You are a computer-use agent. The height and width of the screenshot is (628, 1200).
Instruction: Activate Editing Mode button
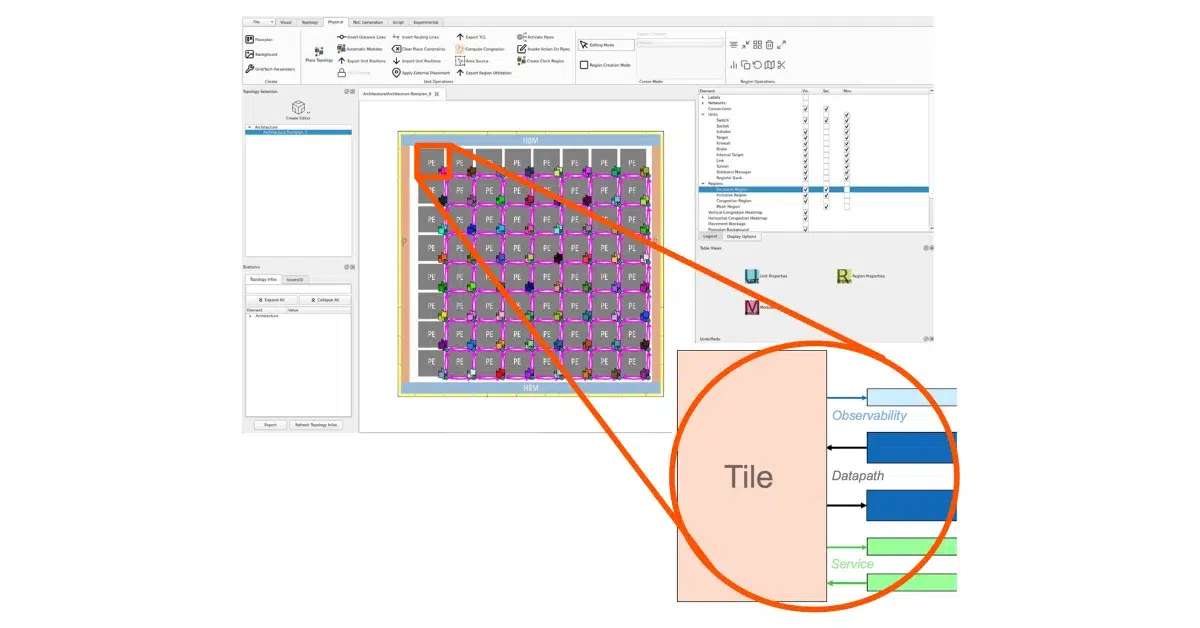click(605, 45)
